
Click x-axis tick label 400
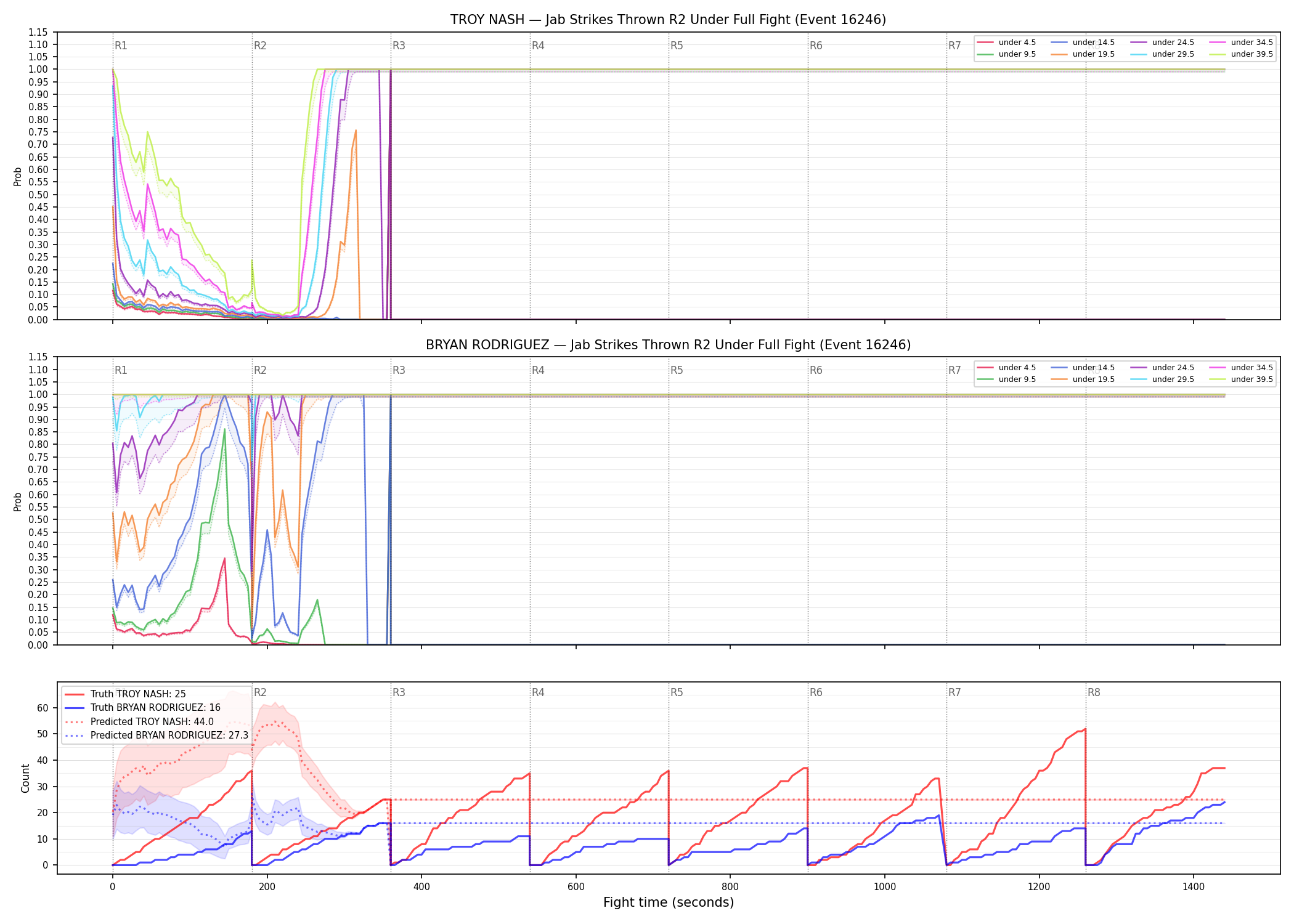click(421, 887)
